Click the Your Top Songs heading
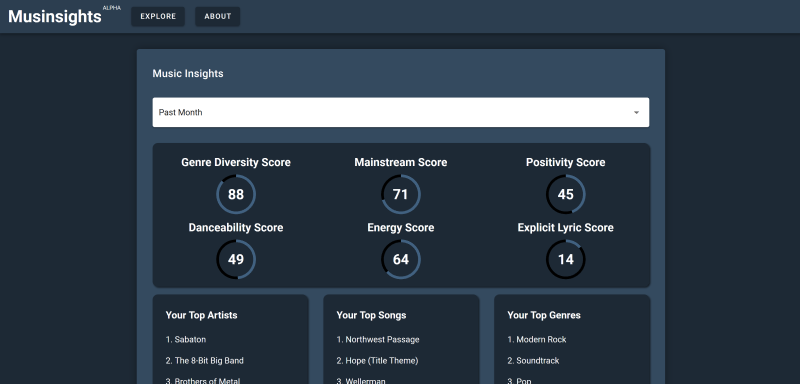This screenshot has width=800, height=384. tap(371, 315)
